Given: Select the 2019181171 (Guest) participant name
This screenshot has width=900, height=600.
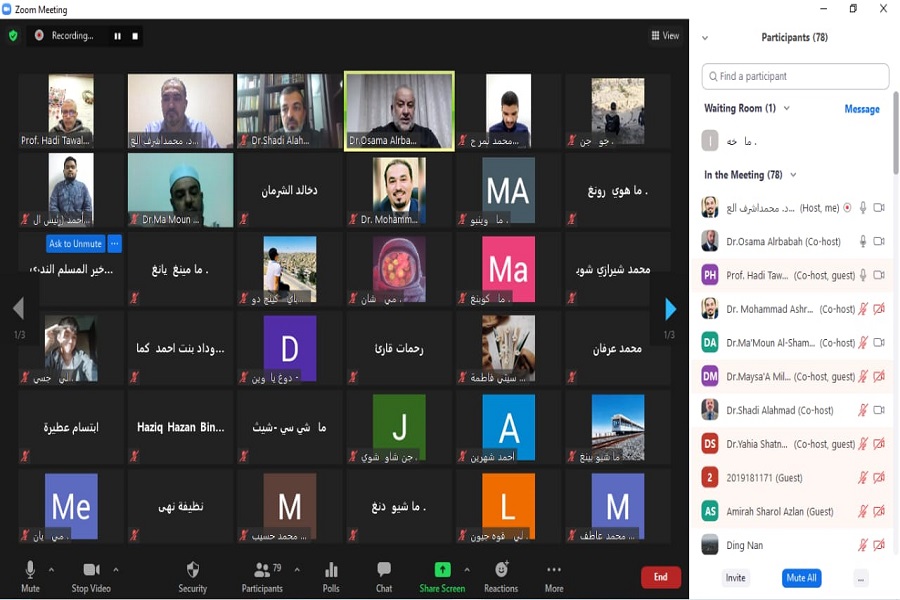Looking at the screenshot, I should pos(765,478).
